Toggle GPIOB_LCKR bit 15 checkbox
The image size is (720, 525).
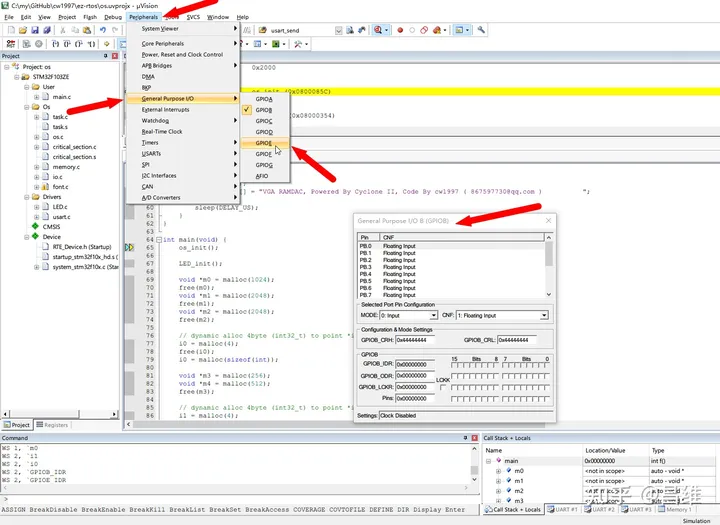454,388
